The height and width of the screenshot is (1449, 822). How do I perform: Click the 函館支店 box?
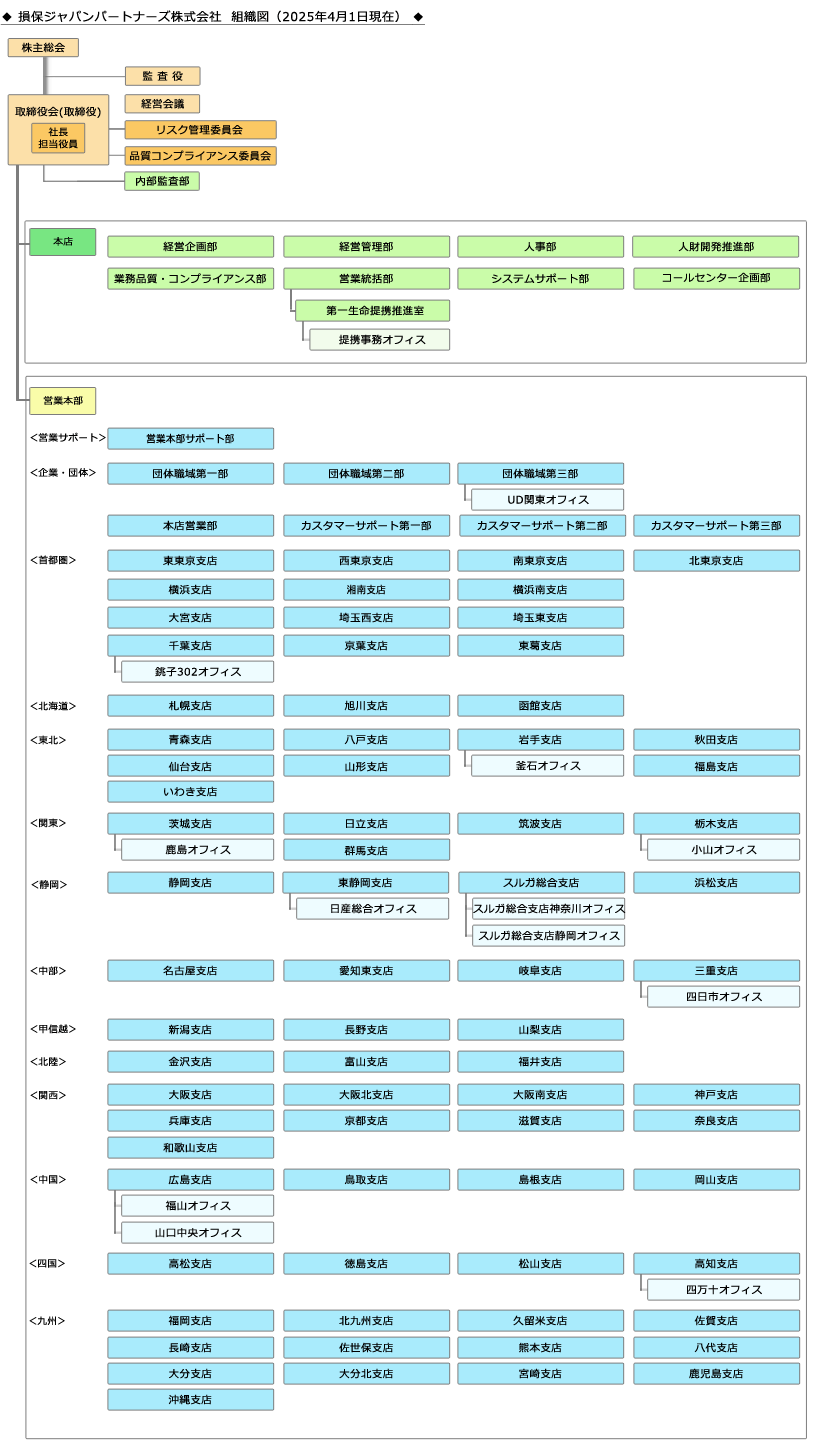pyautogui.click(x=541, y=706)
